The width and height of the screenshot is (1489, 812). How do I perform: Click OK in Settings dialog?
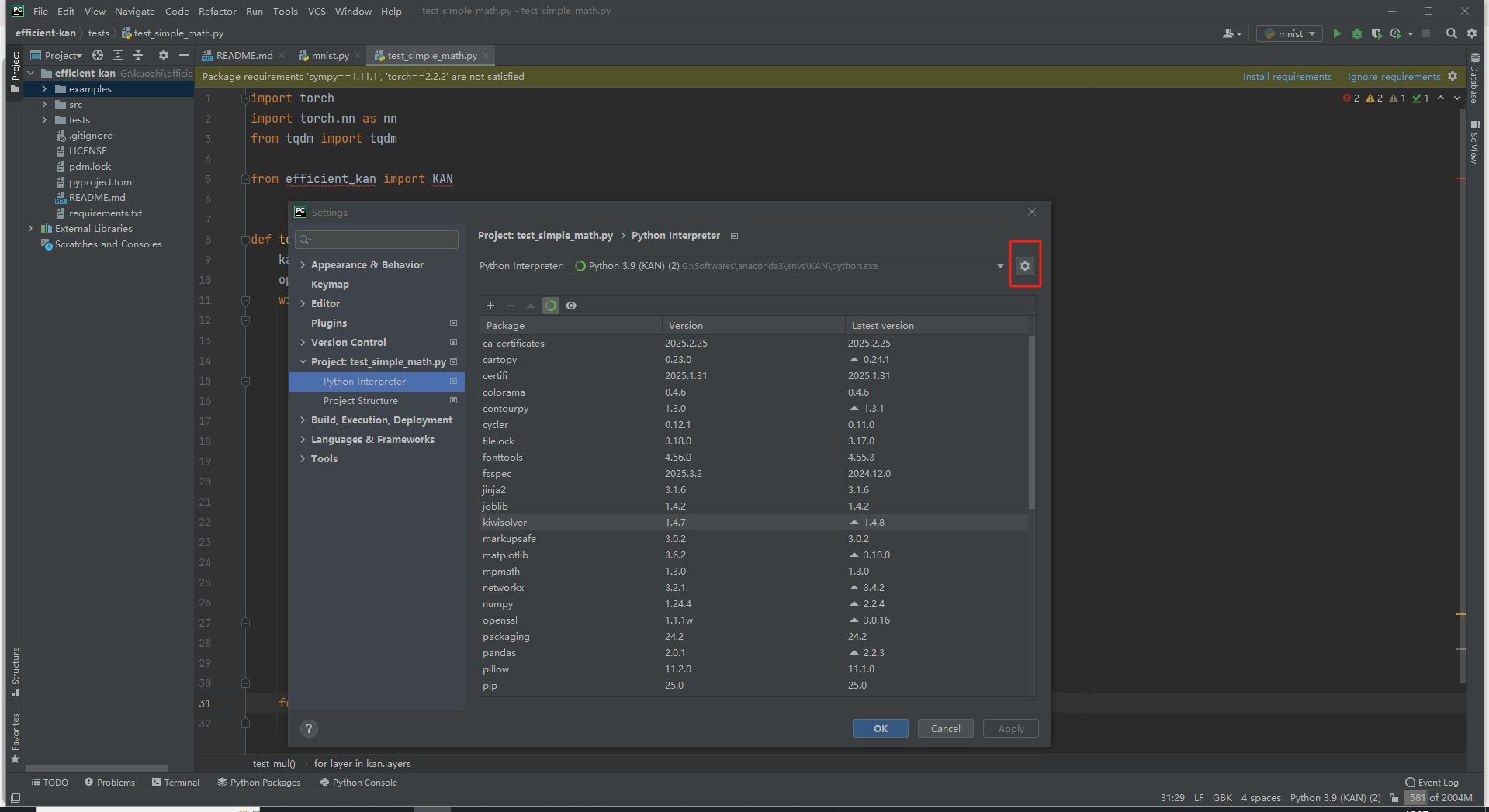tap(881, 728)
